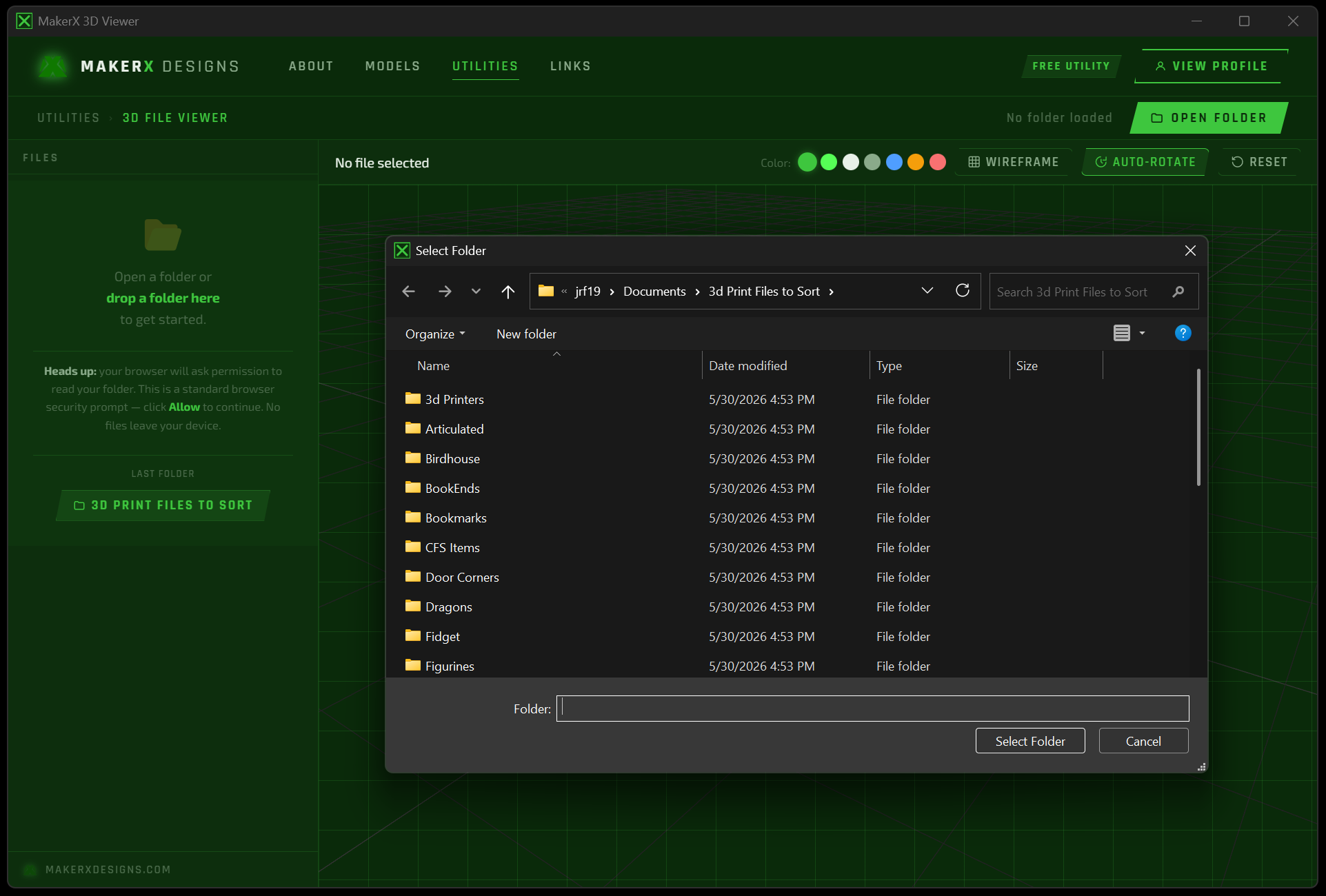Change view layout using the view icon

(1122, 334)
